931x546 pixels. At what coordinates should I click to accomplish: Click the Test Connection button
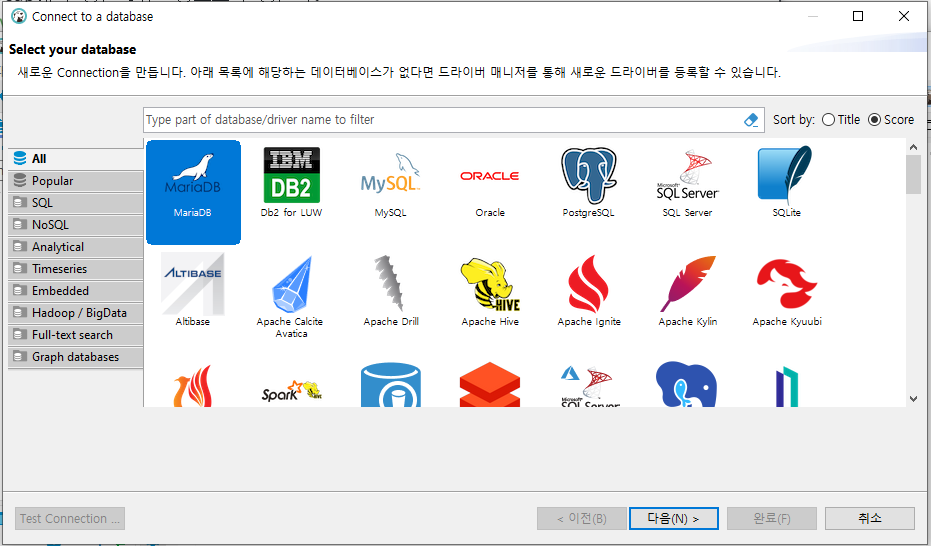point(70,518)
